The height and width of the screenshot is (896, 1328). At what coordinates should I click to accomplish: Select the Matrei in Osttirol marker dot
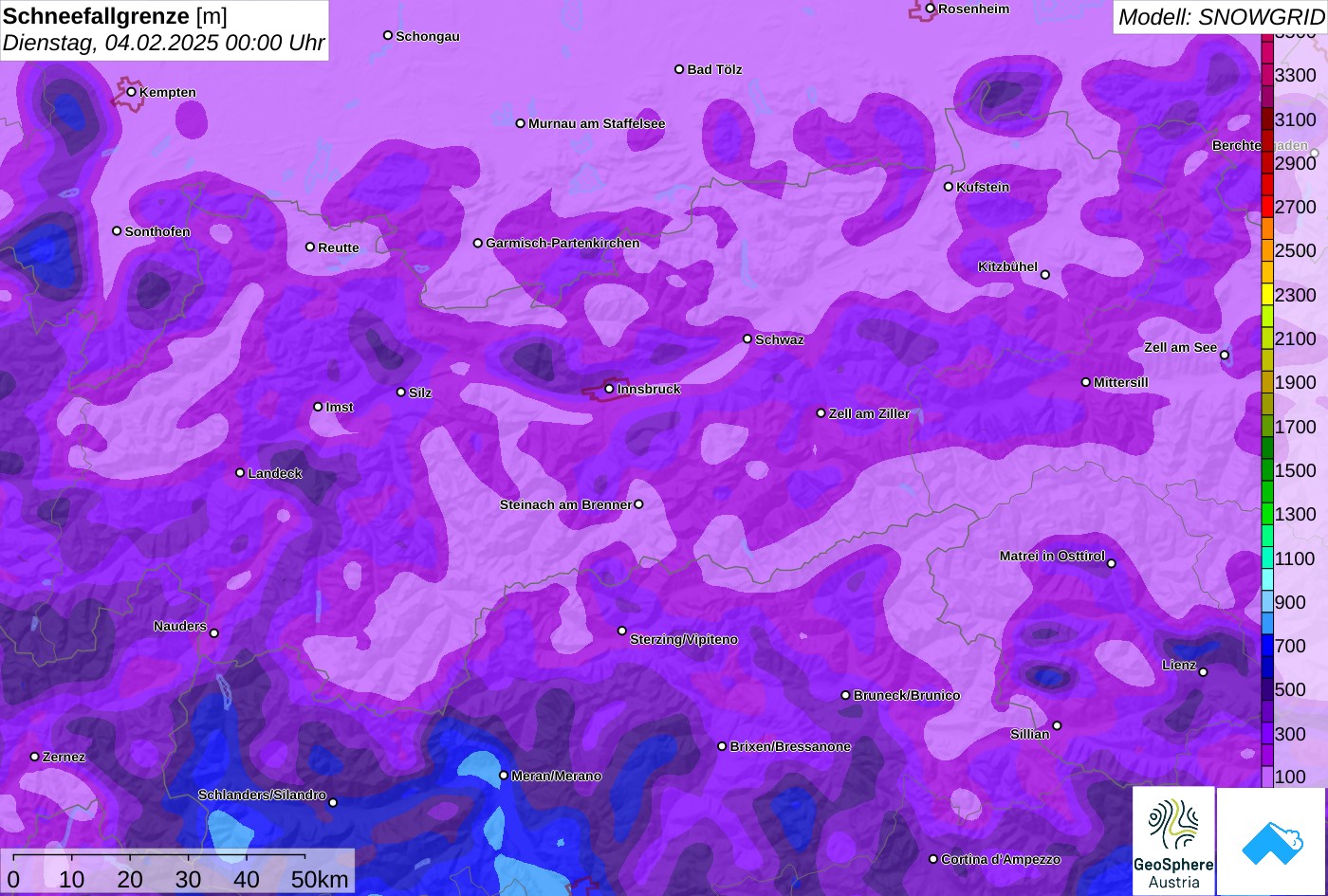pyautogui.click(x=1112, y=564)
